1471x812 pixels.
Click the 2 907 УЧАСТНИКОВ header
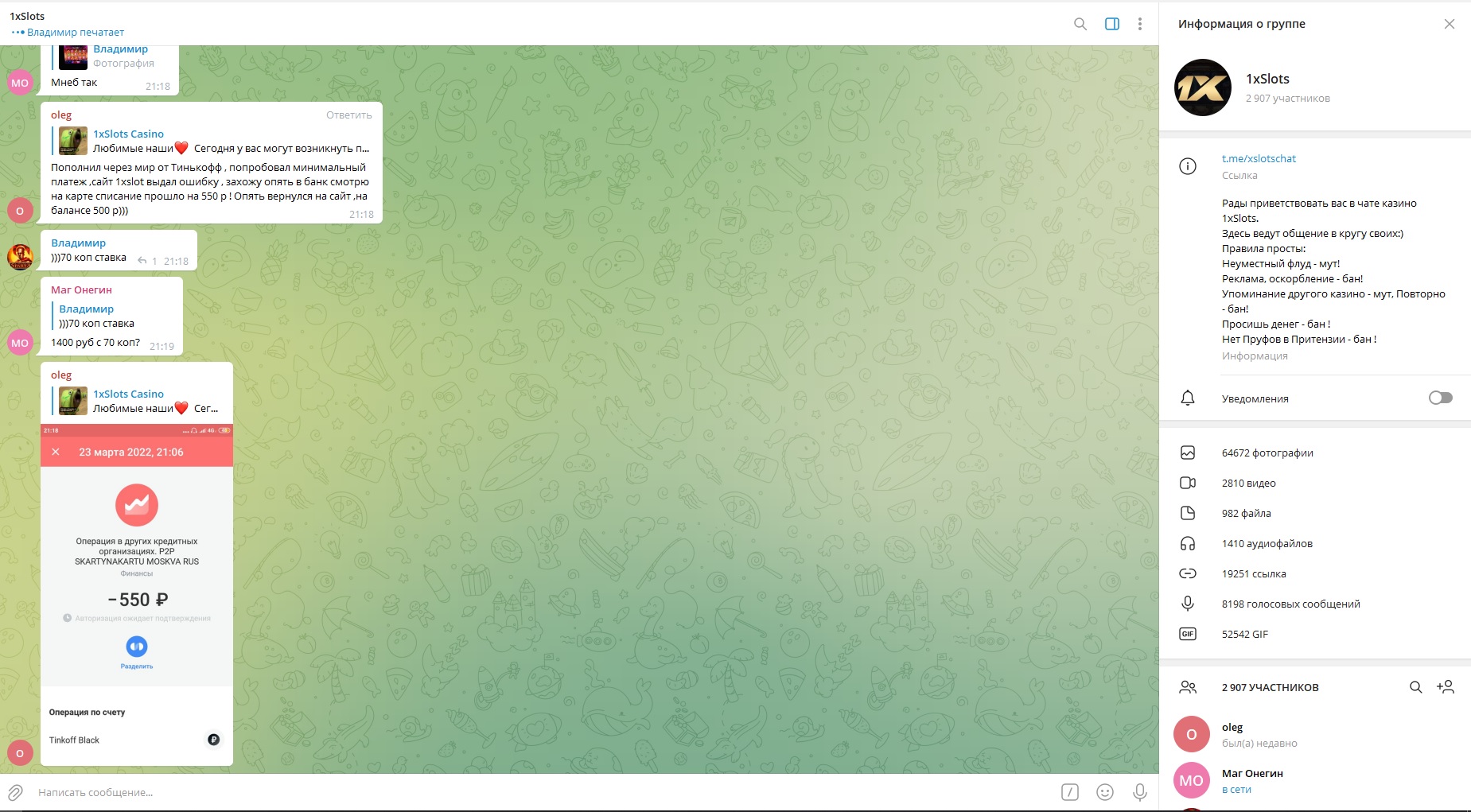[x=1270, y=687]
